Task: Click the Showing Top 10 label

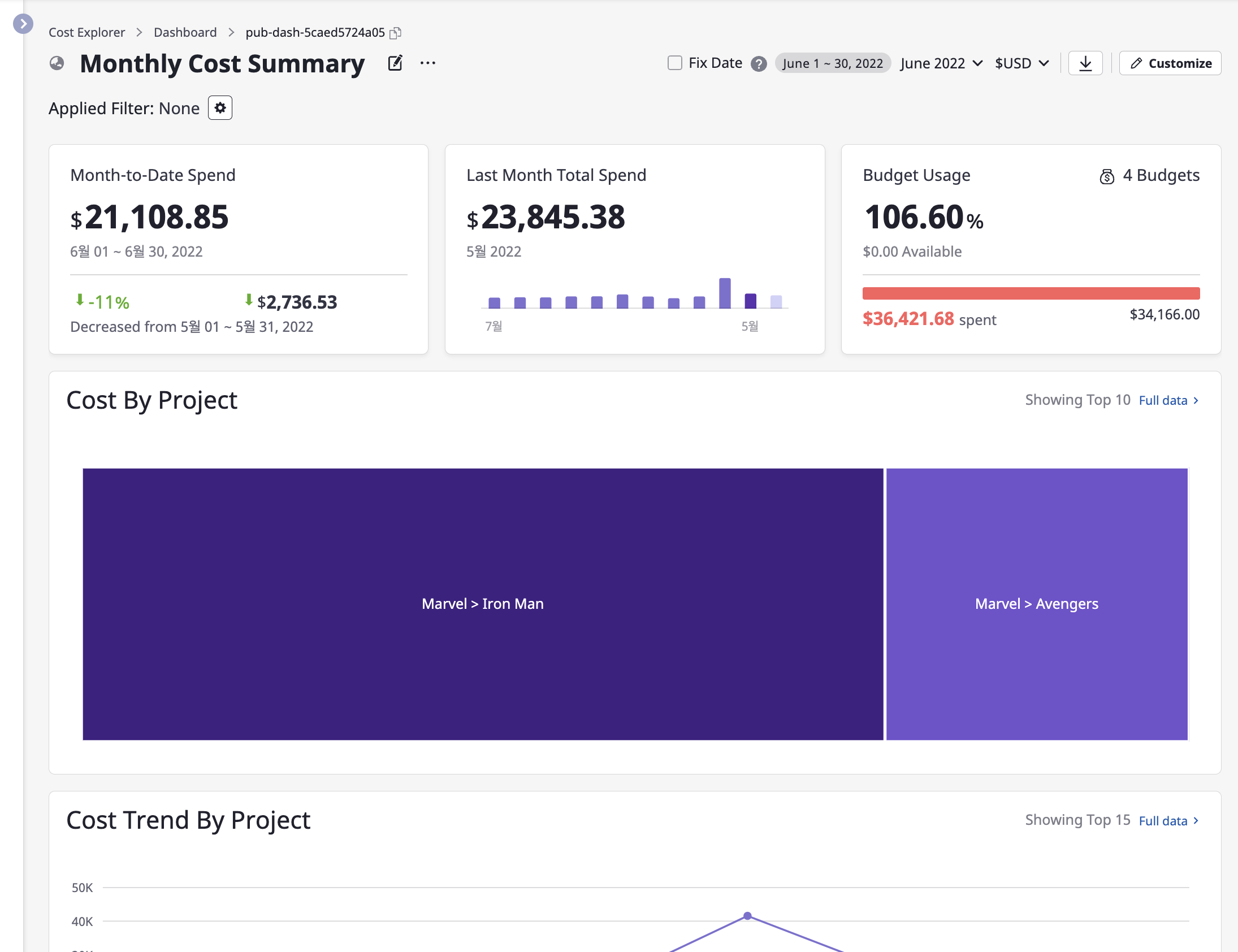Action: click(1077, 400)
